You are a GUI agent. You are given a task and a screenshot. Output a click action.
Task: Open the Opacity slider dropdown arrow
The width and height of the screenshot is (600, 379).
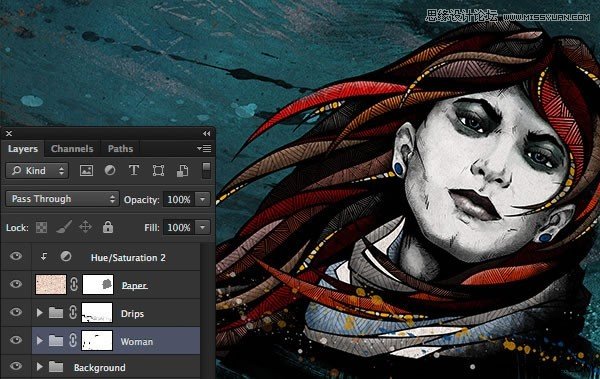click(x=202, y=199)
